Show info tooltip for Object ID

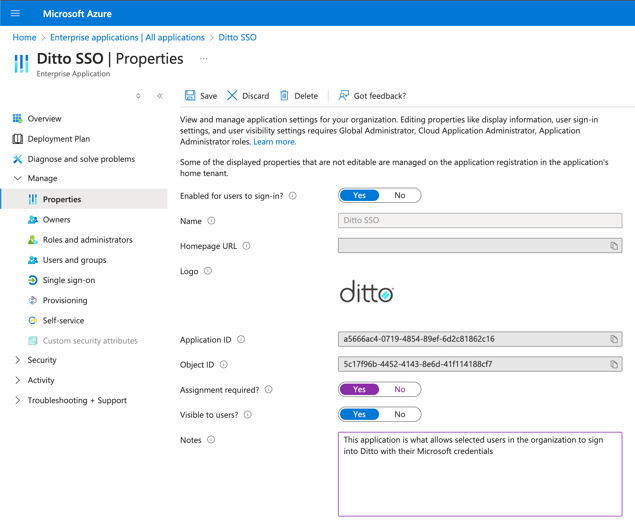[x=224, y=364]
